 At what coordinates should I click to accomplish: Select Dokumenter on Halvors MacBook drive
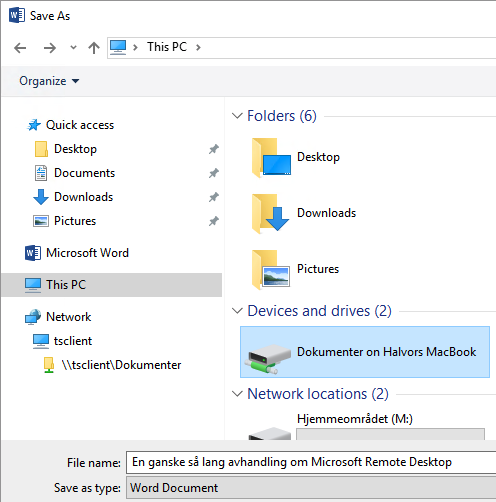[365, 352]
